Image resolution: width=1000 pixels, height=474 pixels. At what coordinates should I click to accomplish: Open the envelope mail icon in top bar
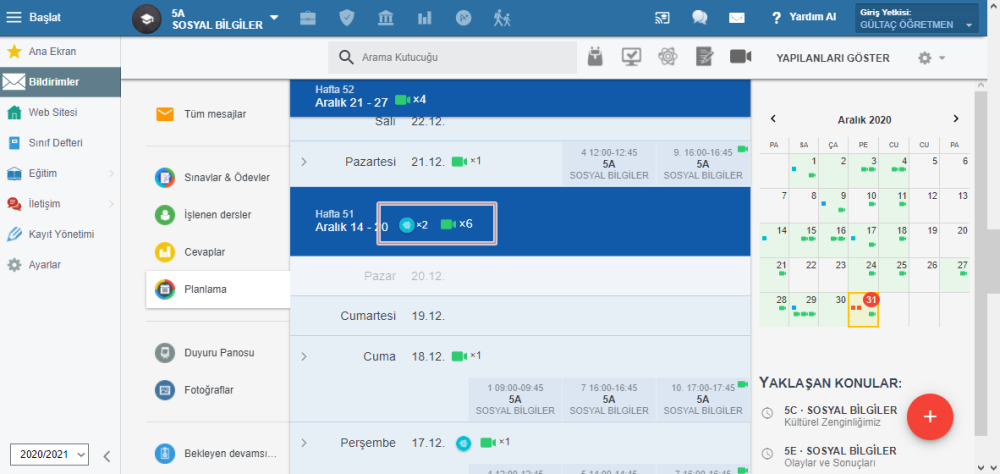737,18
